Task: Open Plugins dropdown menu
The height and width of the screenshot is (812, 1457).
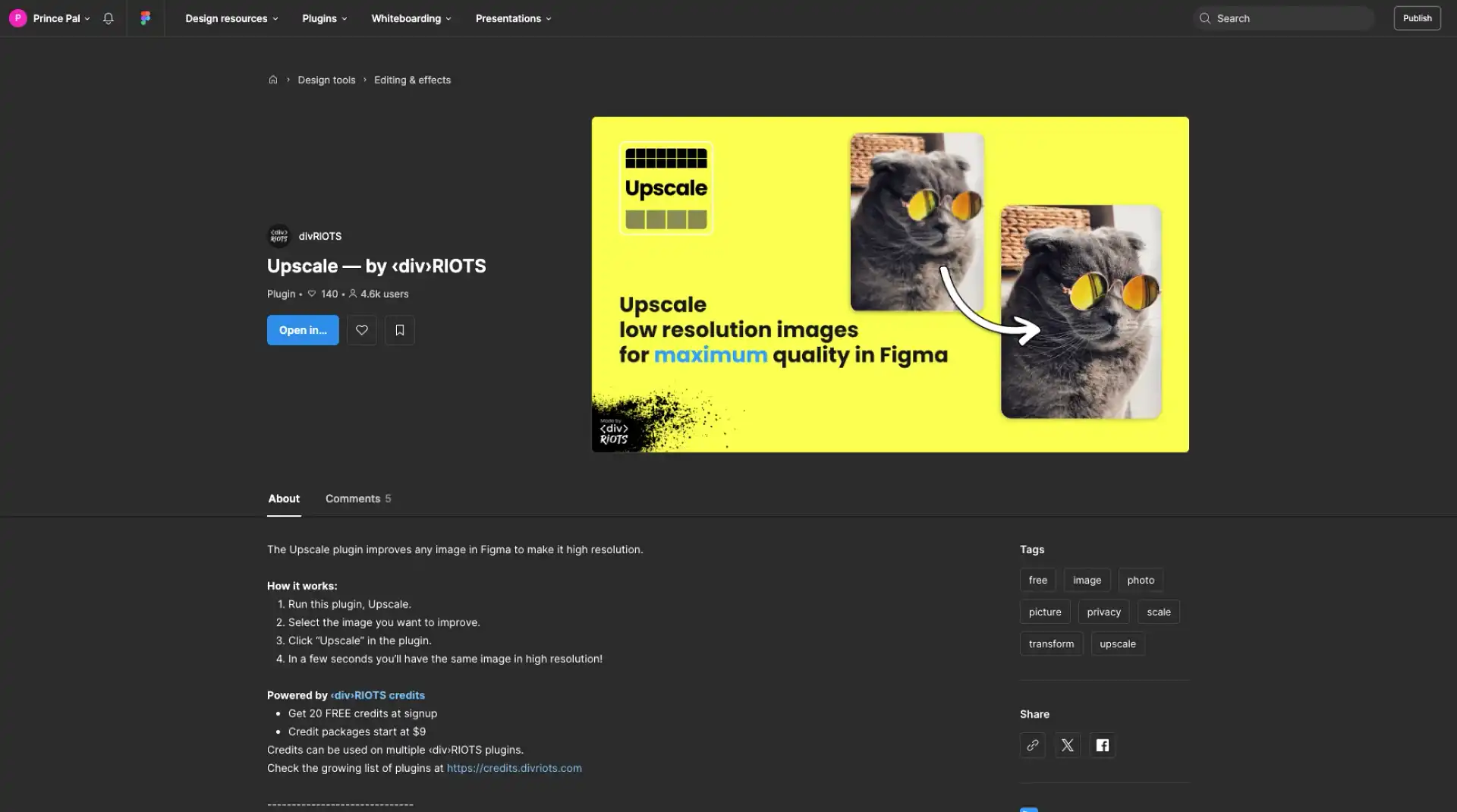Action: (x=325, y=18)
